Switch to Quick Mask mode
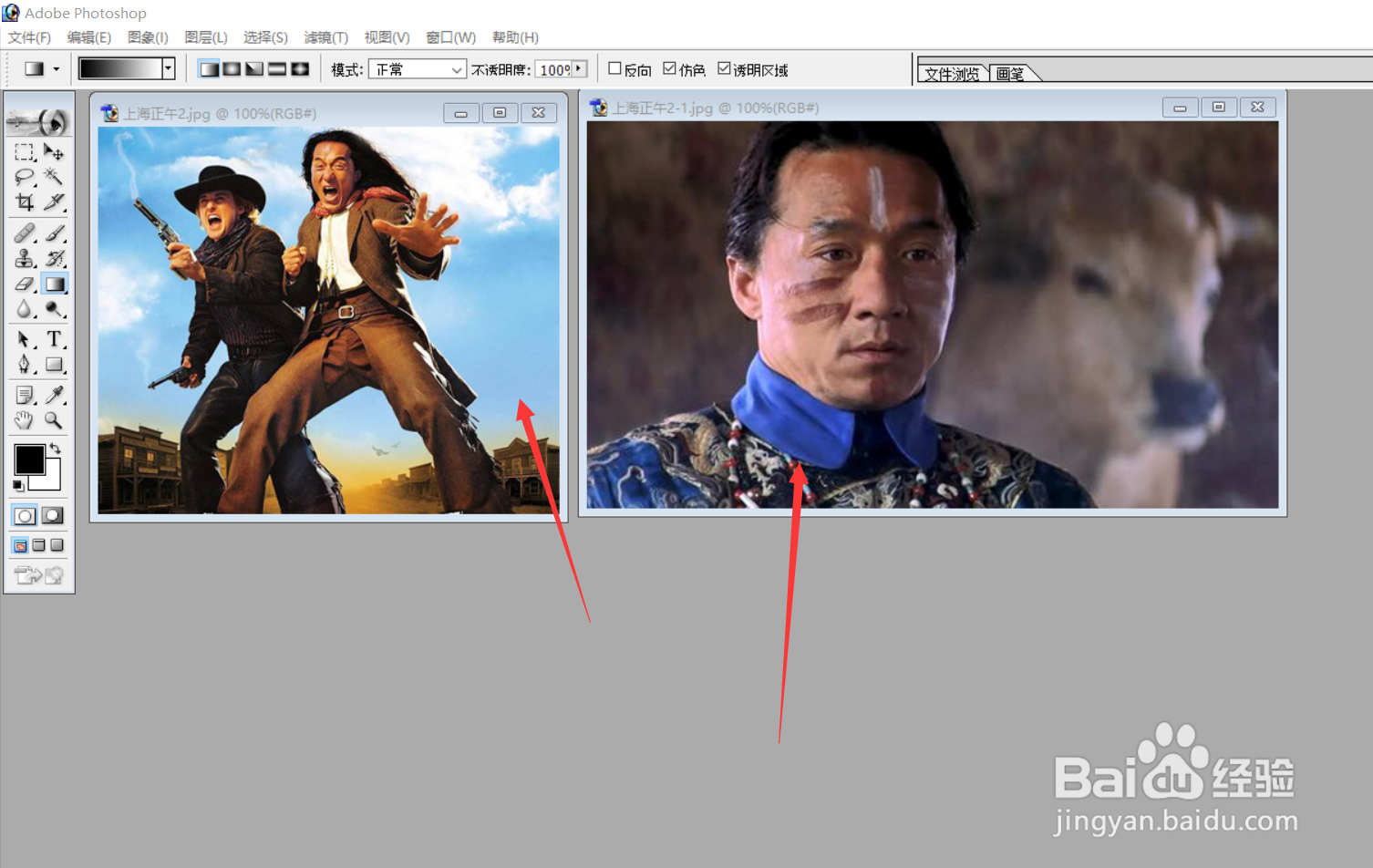The width and height of the screenshot is (1373, 868). pyautogui.click(x=53, y=516)
